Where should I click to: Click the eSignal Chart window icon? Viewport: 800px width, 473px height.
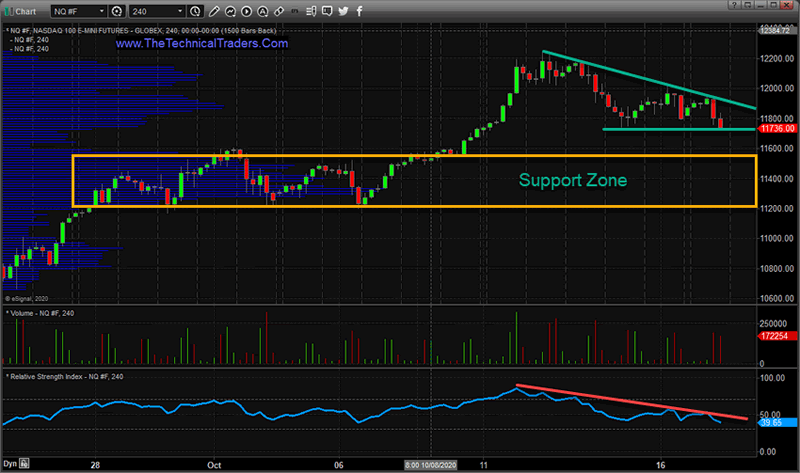click(x=9, y=11)
